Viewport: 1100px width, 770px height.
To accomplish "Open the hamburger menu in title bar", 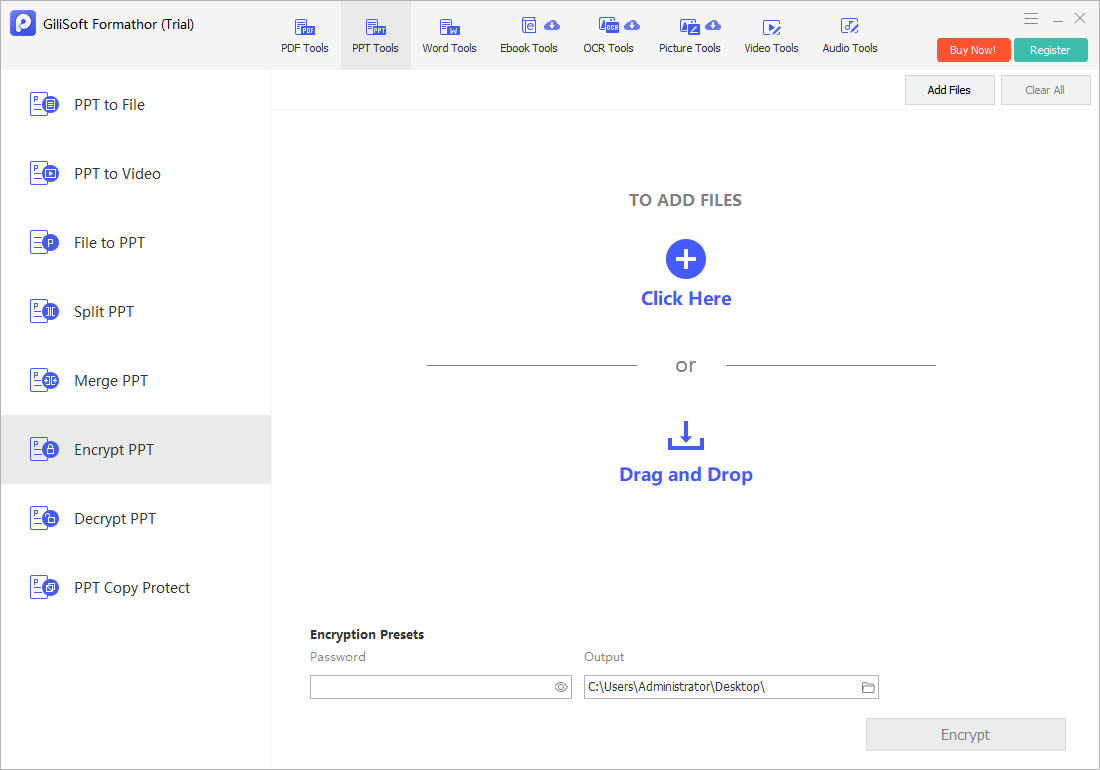I will pyautogui.click(x=1031, y=19).
